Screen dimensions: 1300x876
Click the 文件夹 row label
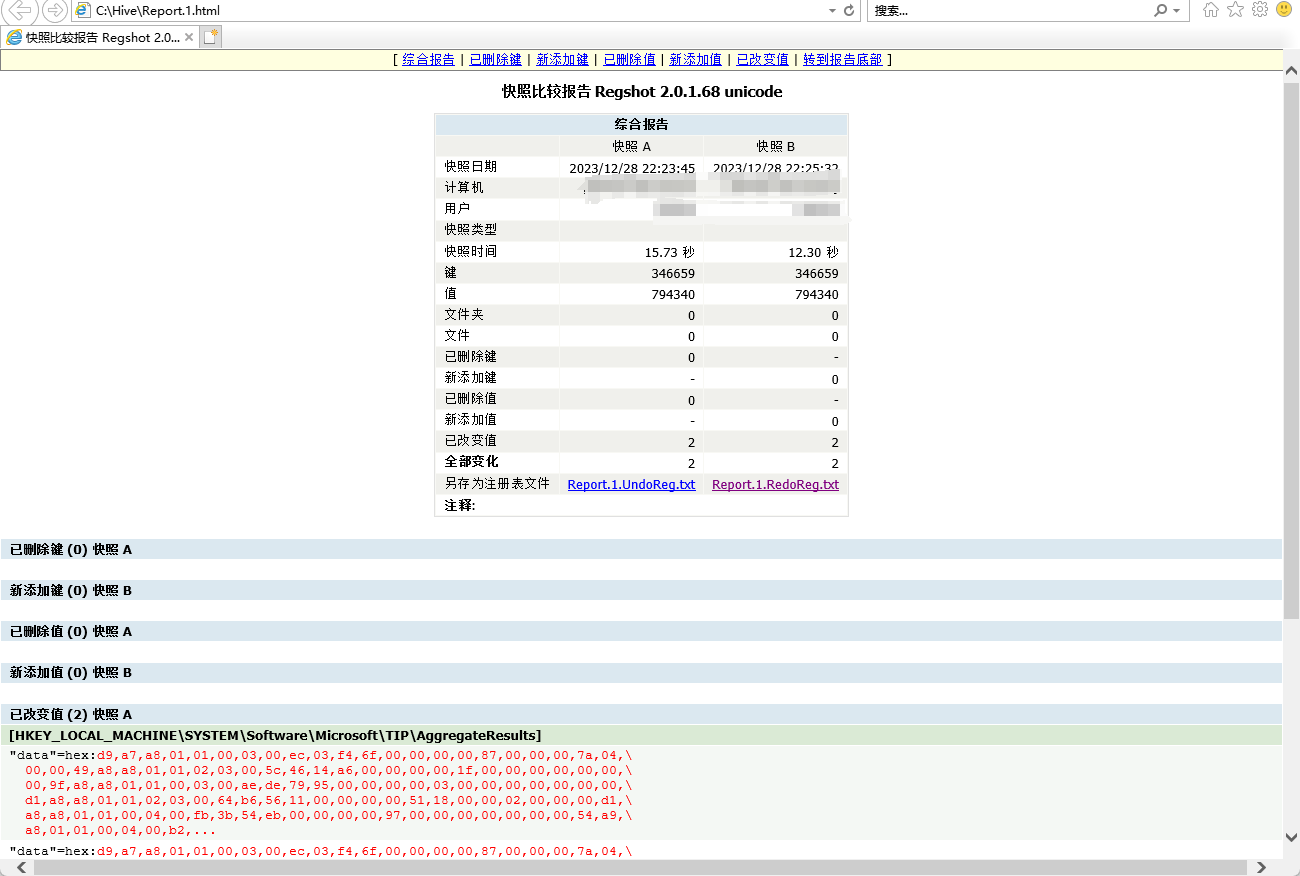(464, 315)
